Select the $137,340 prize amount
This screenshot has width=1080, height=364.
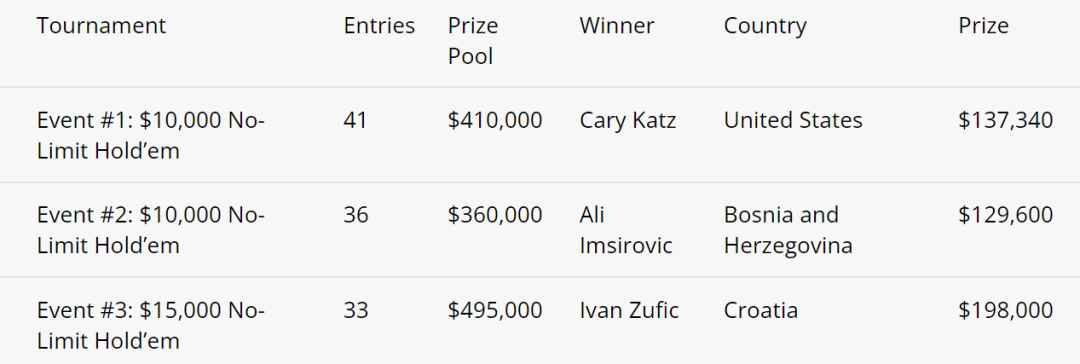[x=1006, y=121]
